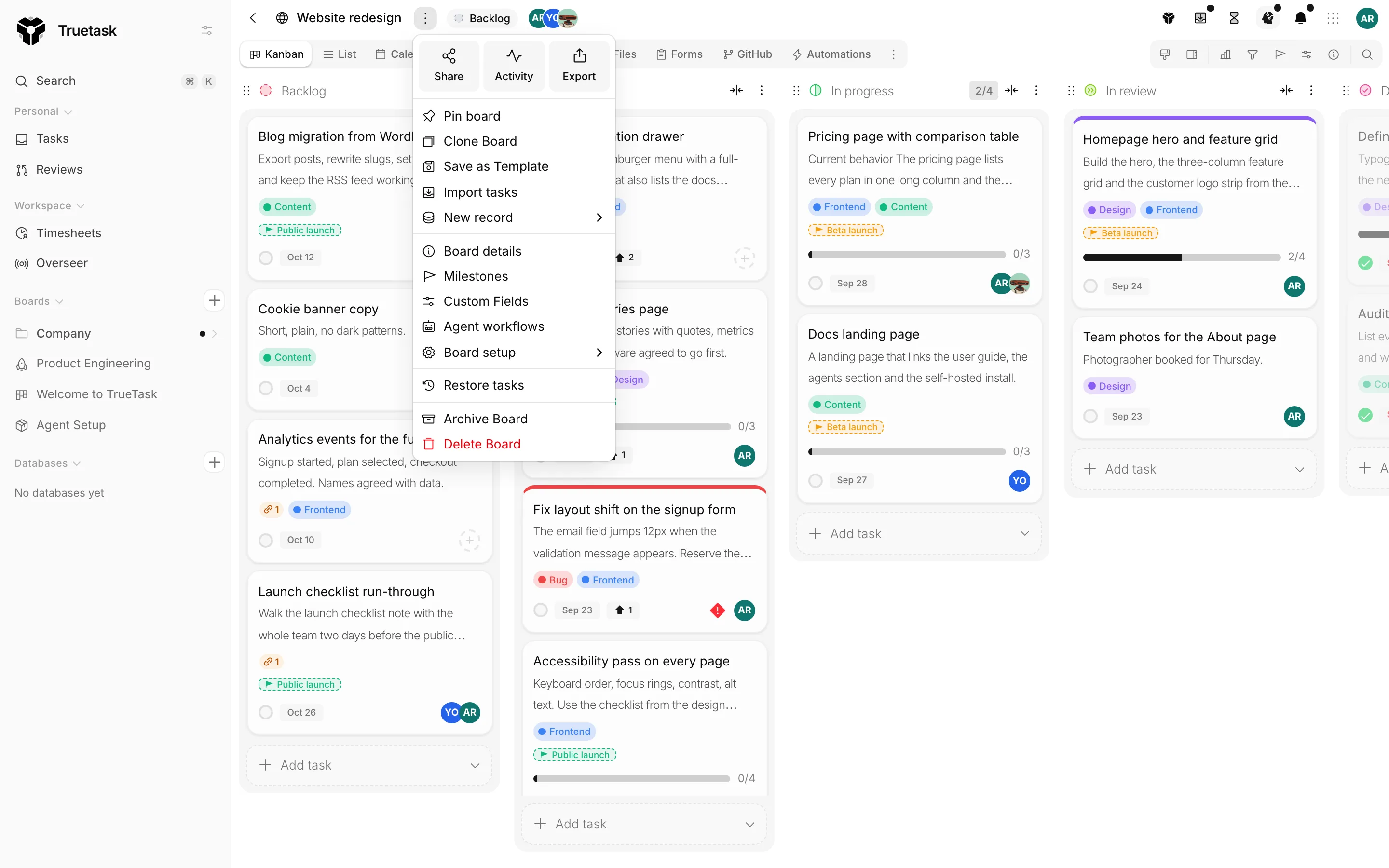Mark Fix layout shift task complete
Viewport: 1389px width, 868px height.
click(540, 610)
